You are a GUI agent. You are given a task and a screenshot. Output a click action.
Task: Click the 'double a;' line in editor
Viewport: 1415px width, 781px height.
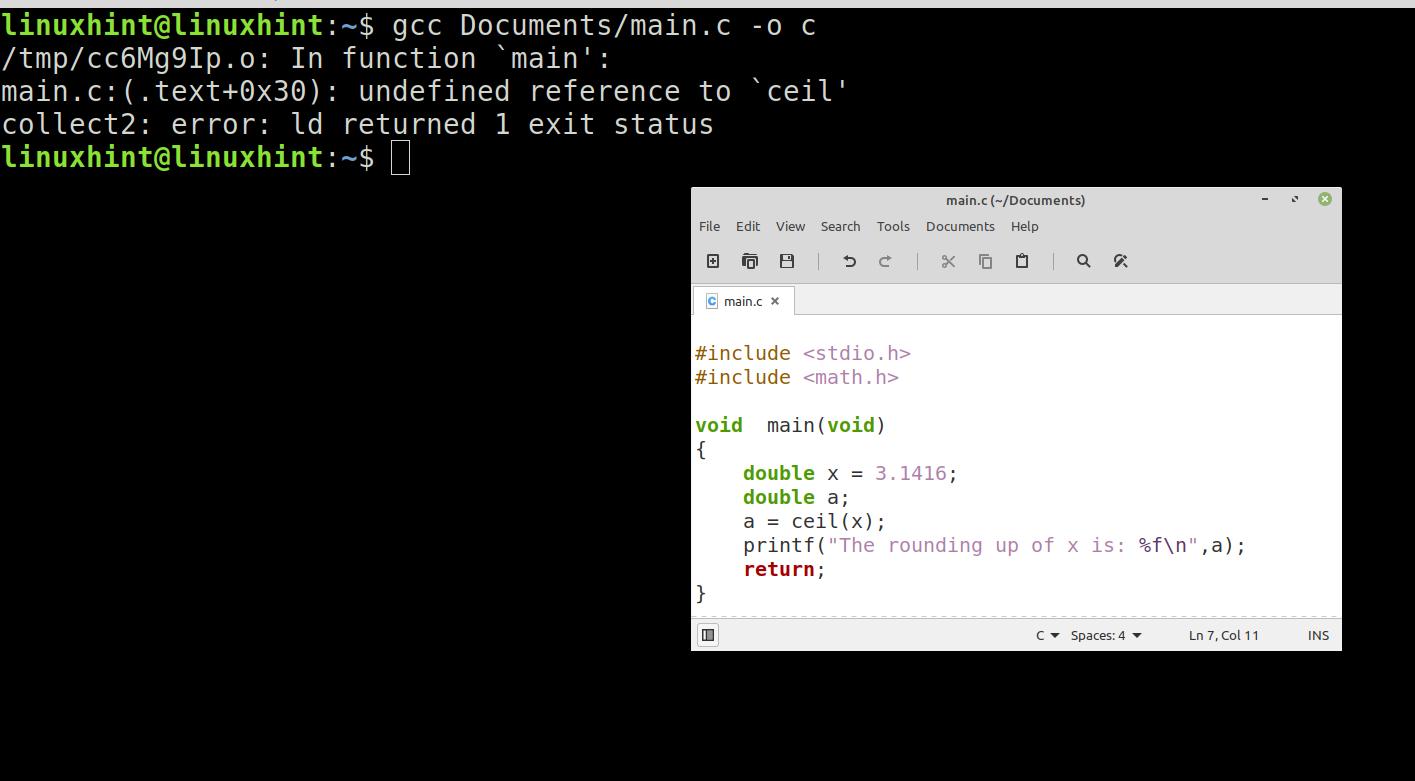[796, 497]
